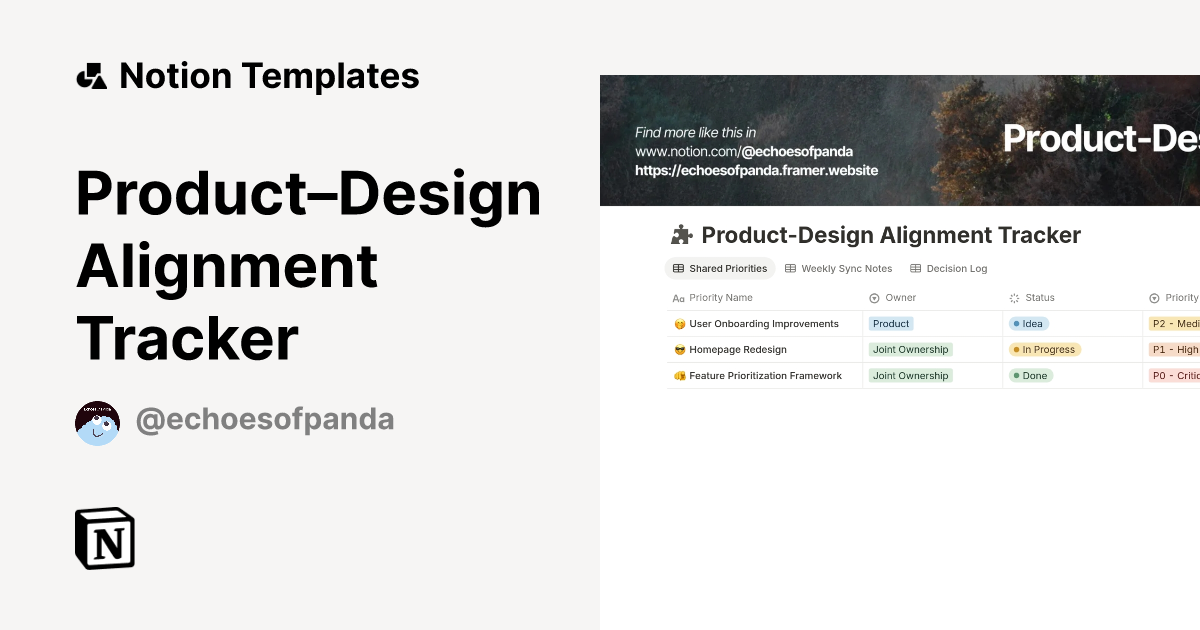The width and height of the screenshot is (1200, 630).
Task: Click the table icon beside Decision Log
Action: [x=915, y=268]
